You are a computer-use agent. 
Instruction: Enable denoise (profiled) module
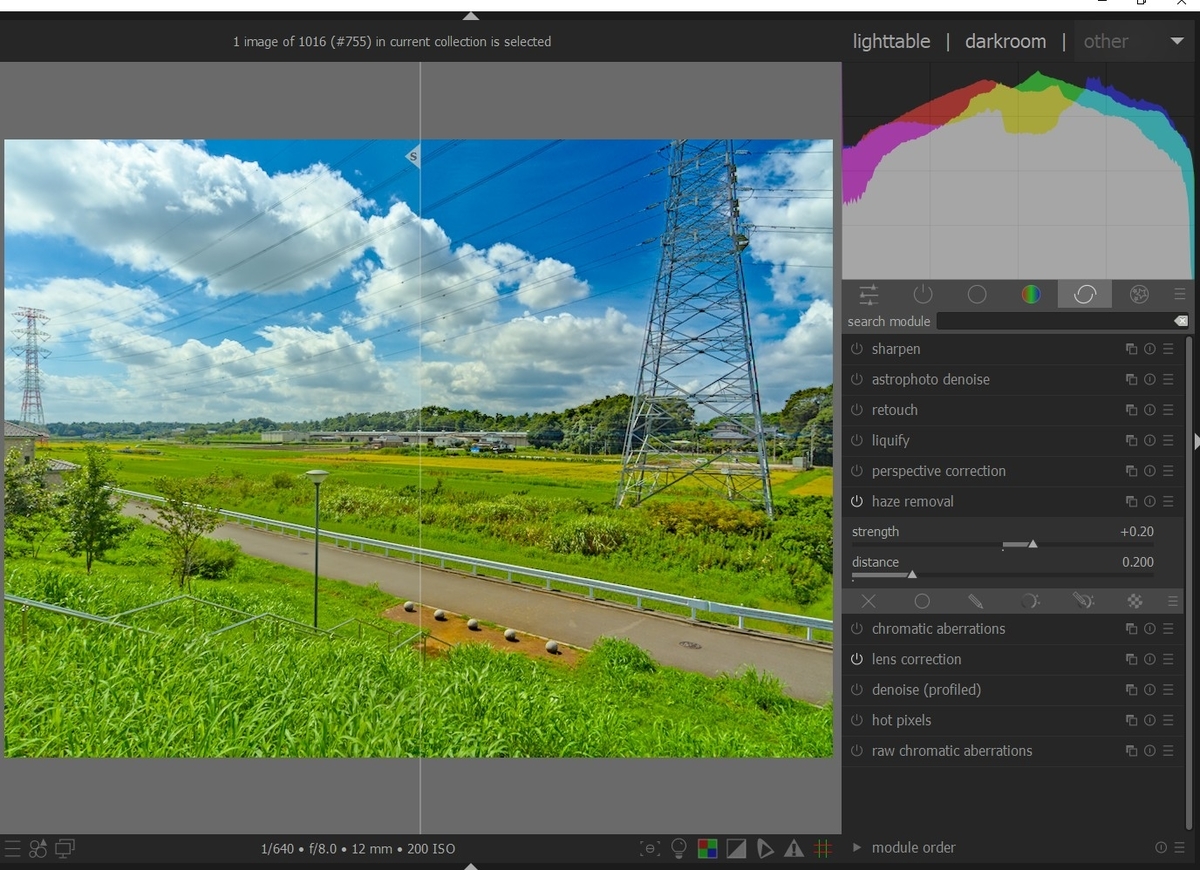click(857, 690)
